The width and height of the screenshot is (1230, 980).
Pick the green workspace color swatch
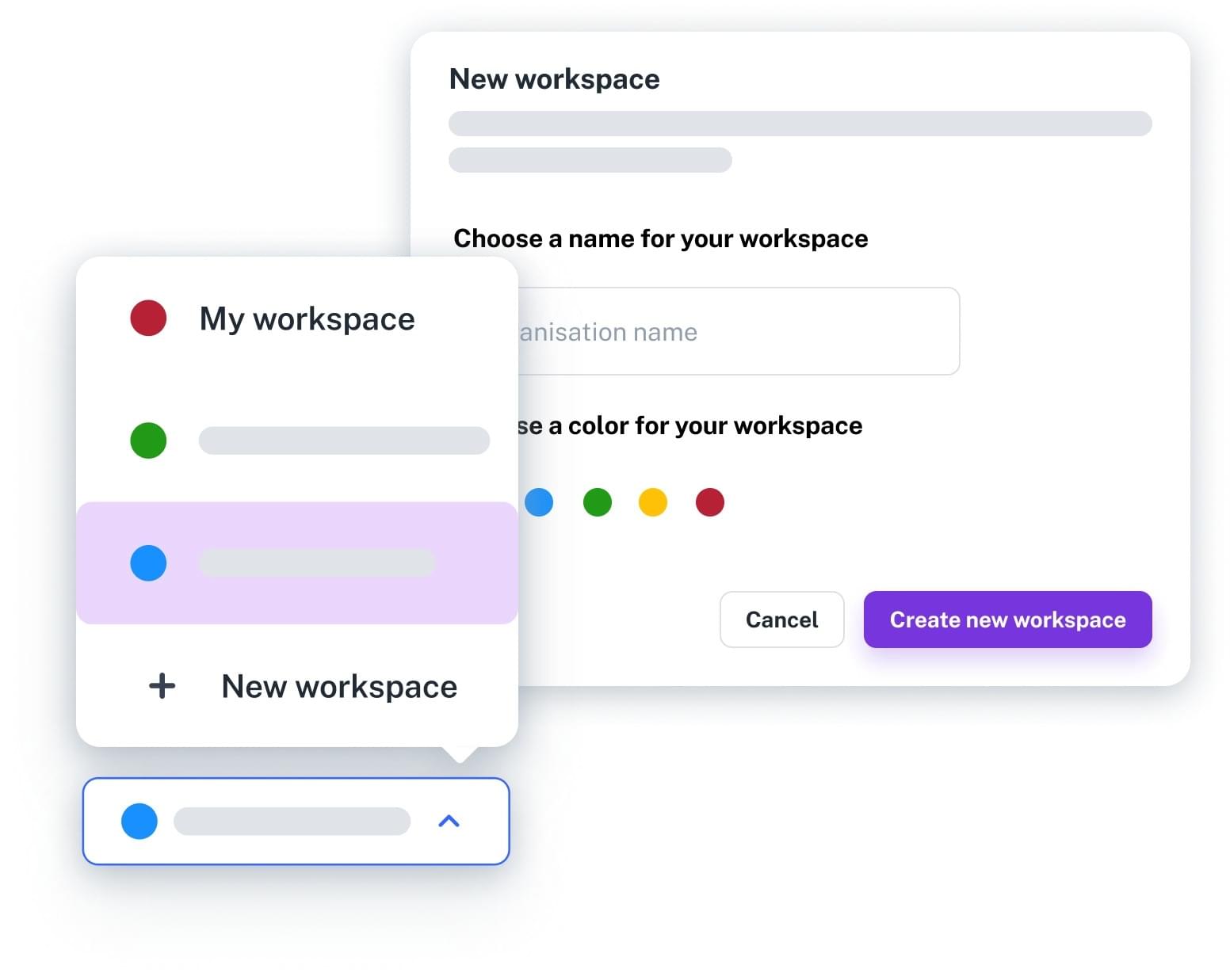pos(598,502)
